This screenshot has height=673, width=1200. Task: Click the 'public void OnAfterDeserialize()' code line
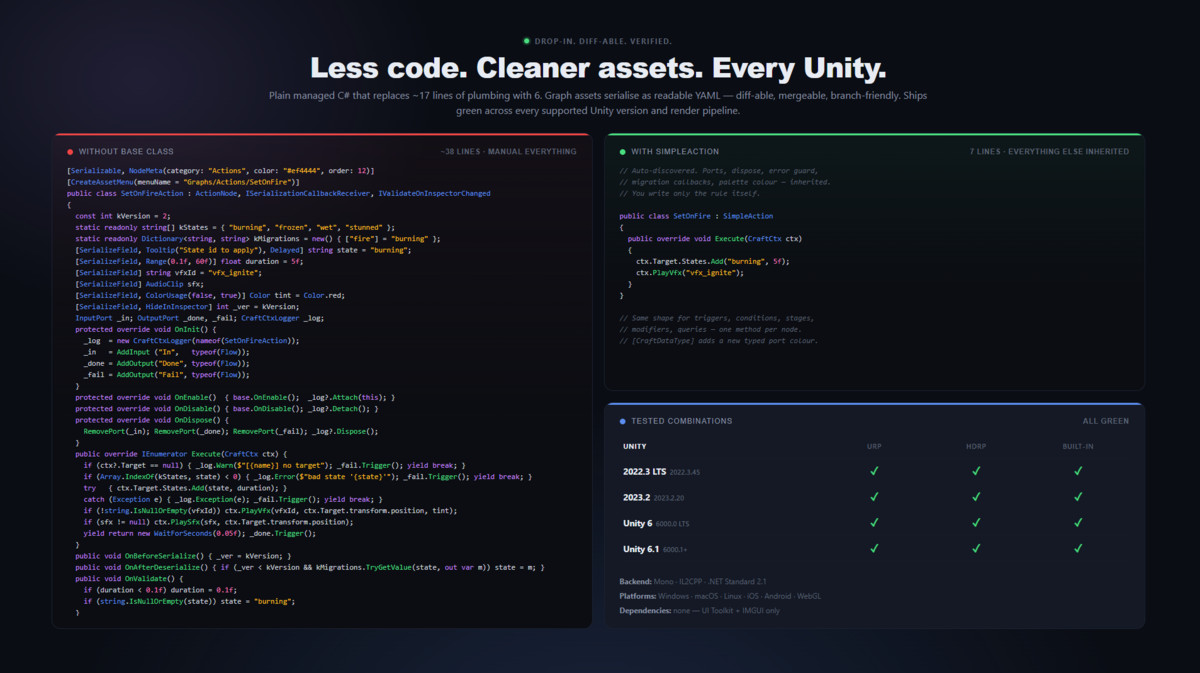pyautogui.click(x=310, y=567)
